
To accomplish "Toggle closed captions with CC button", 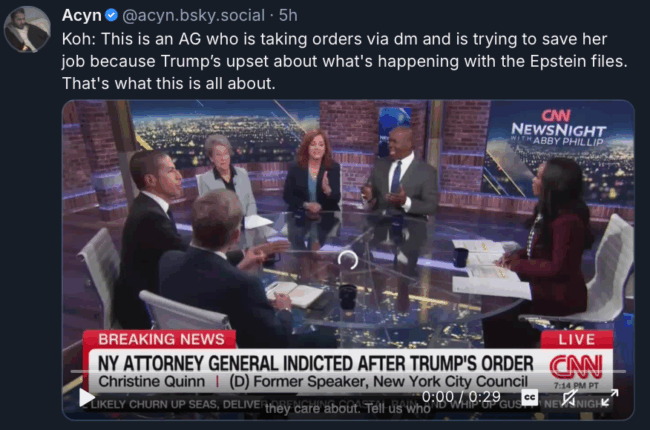I will point(529,397).
